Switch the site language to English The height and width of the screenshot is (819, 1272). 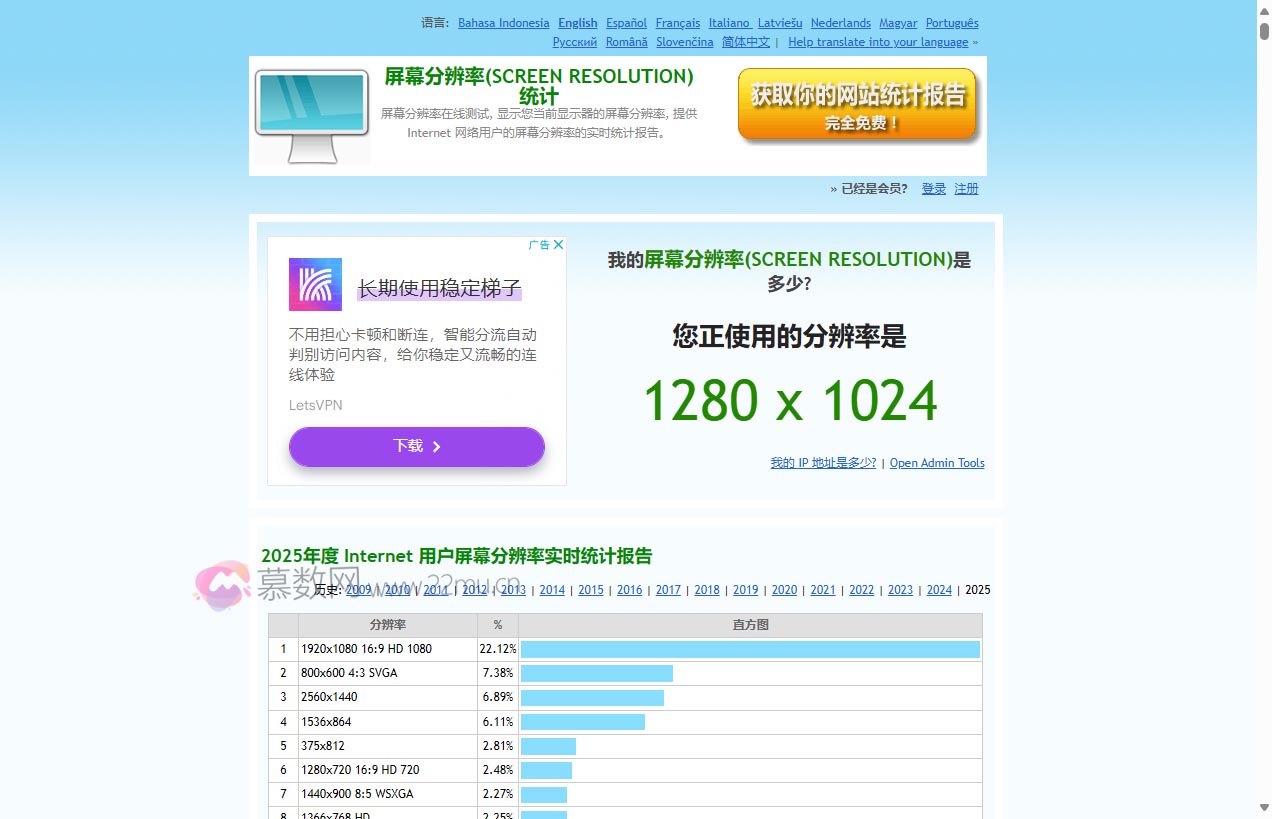(577, 22)
